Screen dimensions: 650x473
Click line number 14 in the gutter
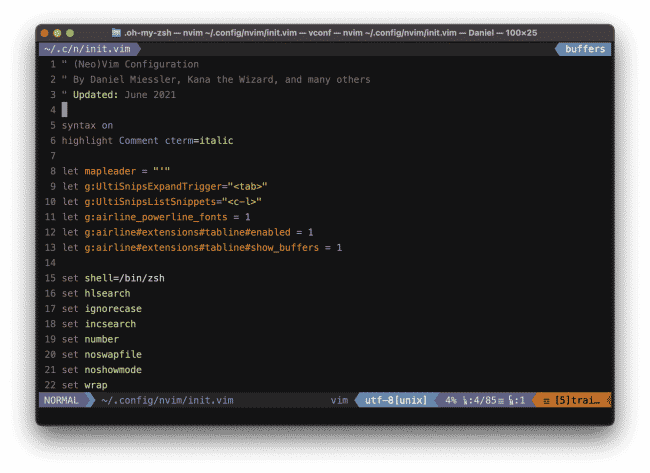click(x=50, y=263)
